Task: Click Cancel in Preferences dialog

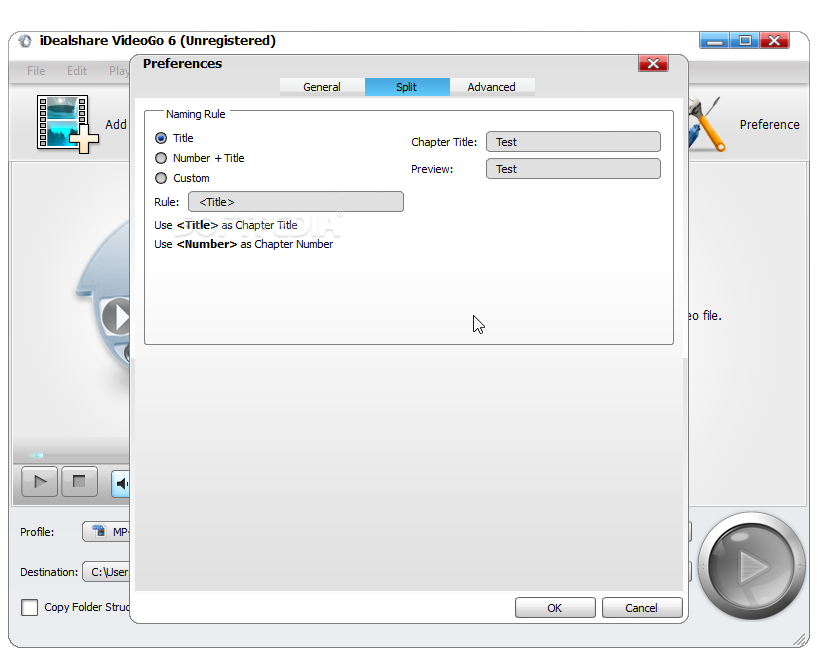Action: [x=642, y=607]
